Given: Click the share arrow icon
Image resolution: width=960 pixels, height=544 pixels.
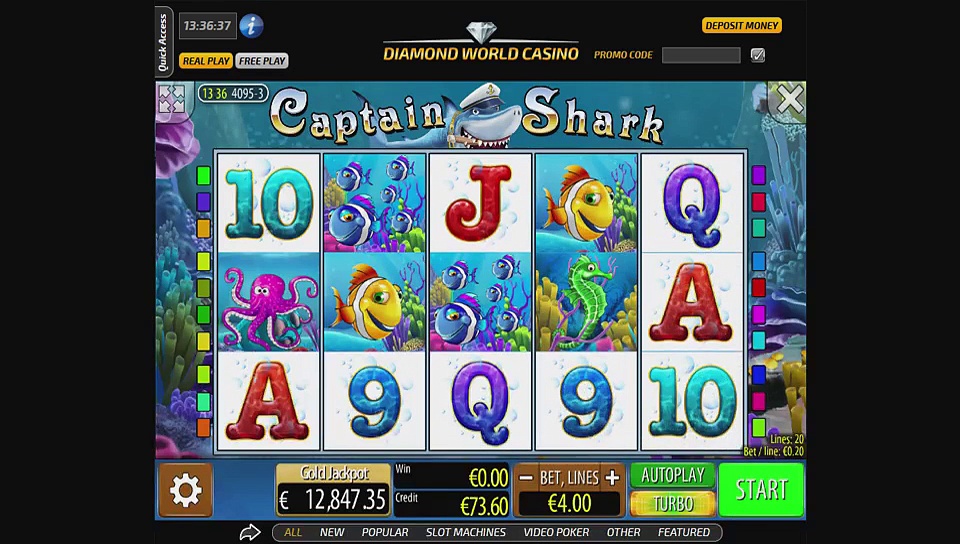Looking at the screenshot, I should click(x=250, y=532).
